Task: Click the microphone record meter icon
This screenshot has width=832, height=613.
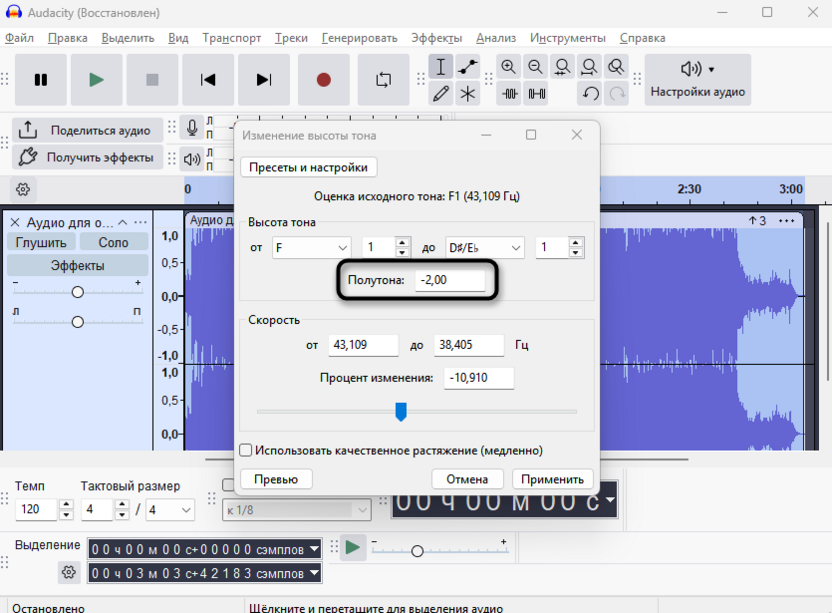Action: [192, 128]
